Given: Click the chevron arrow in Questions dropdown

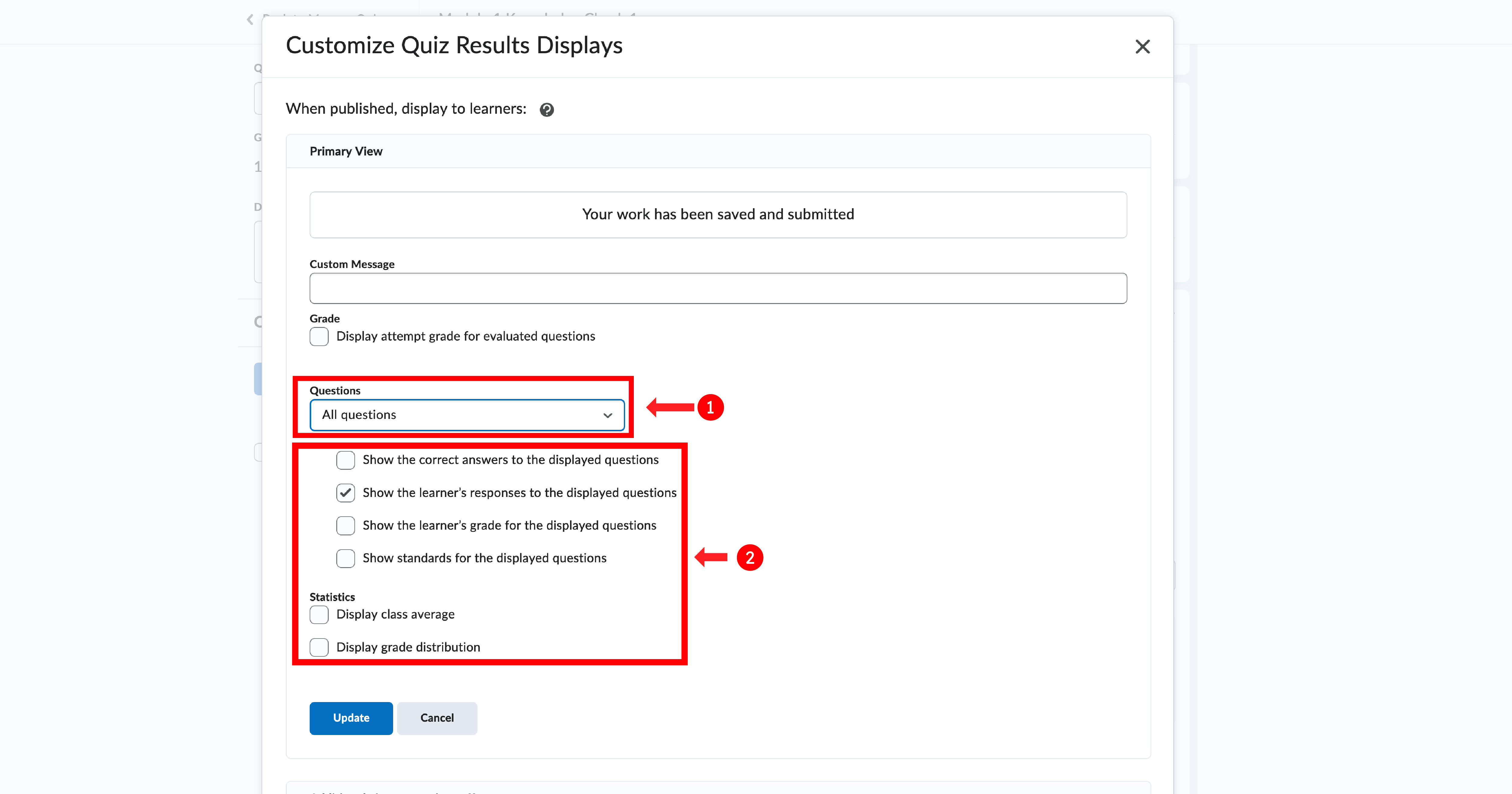Looking at the screenshot, I should [608, 415].
